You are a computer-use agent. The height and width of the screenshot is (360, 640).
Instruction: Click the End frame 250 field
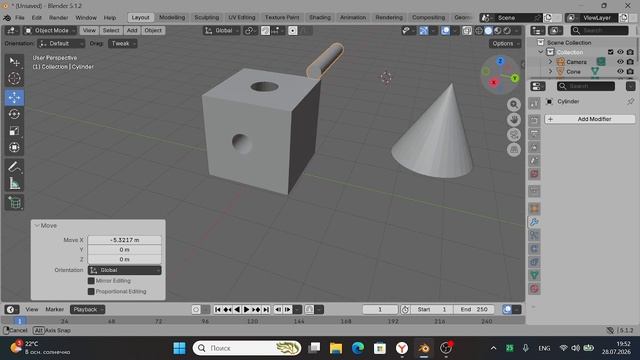[474, 309]
